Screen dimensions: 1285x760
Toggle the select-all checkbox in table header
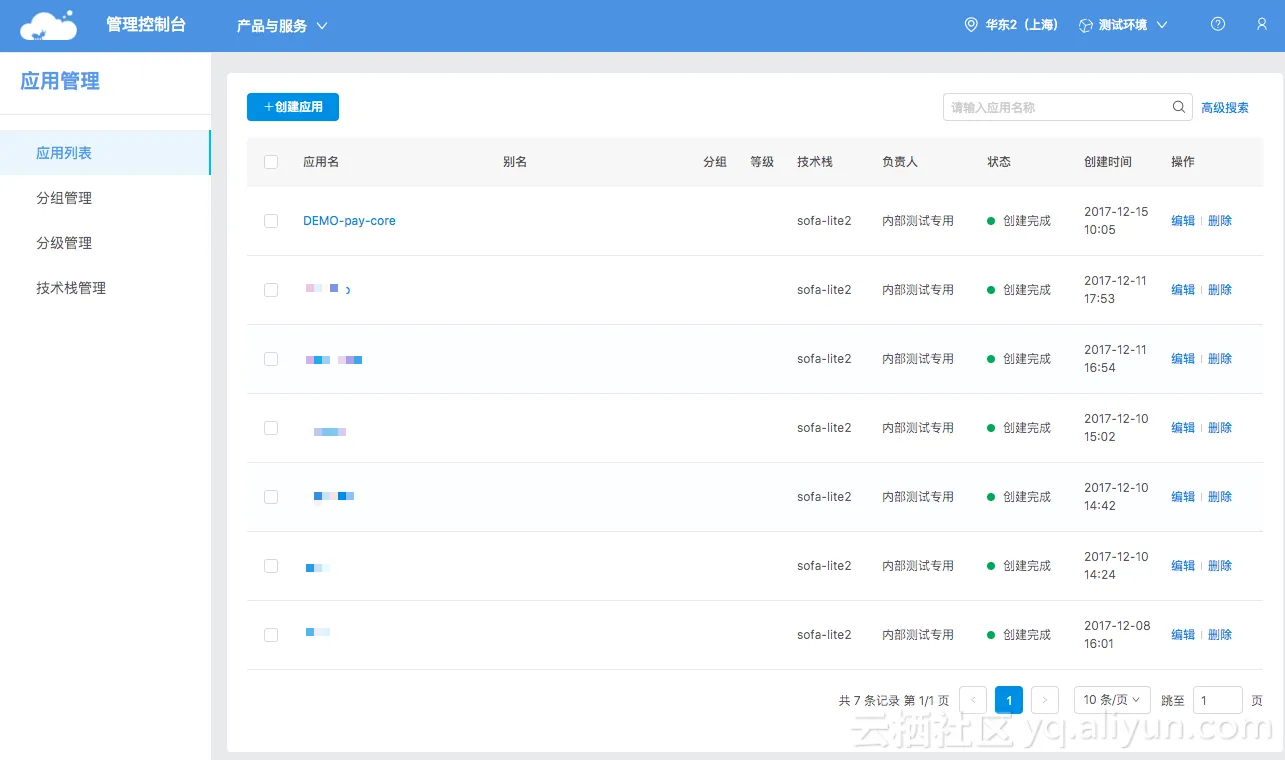click(271, 162)
